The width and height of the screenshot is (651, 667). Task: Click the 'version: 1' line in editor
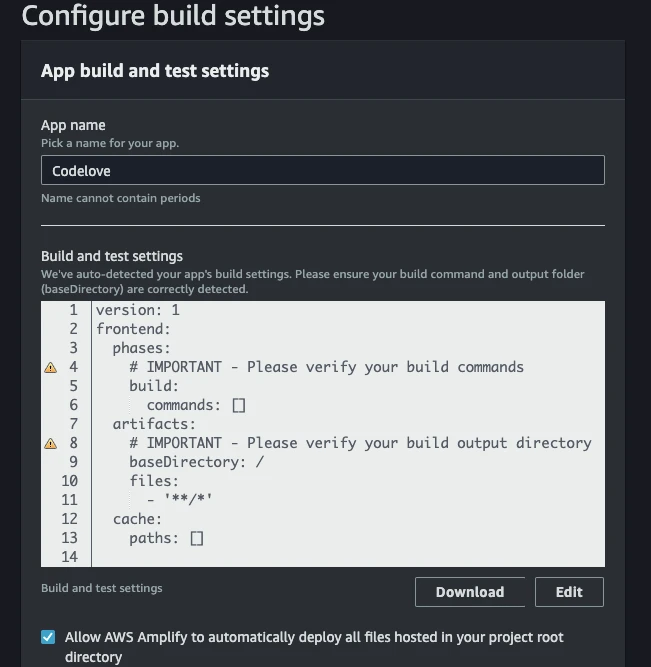point(138,311)
